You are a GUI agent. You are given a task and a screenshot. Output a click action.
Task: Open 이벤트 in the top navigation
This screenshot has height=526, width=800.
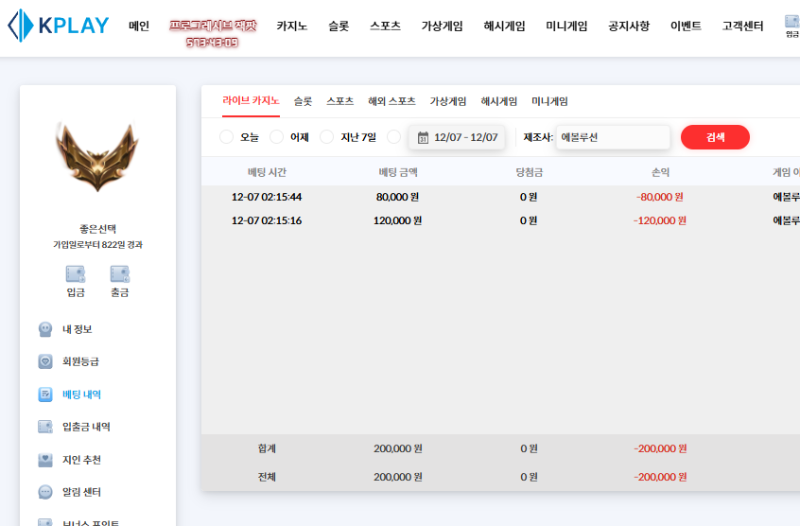(686, 26)
